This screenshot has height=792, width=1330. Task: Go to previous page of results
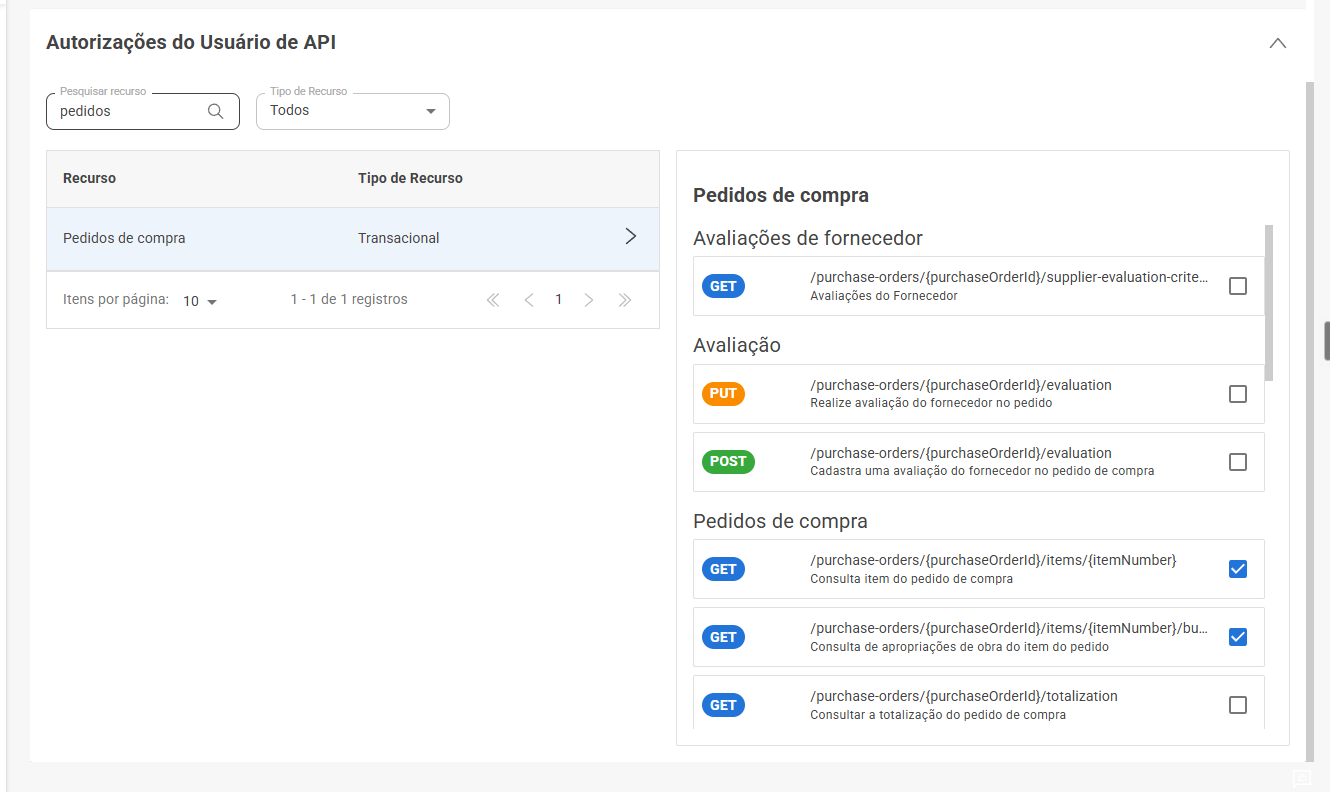point(529,300)
